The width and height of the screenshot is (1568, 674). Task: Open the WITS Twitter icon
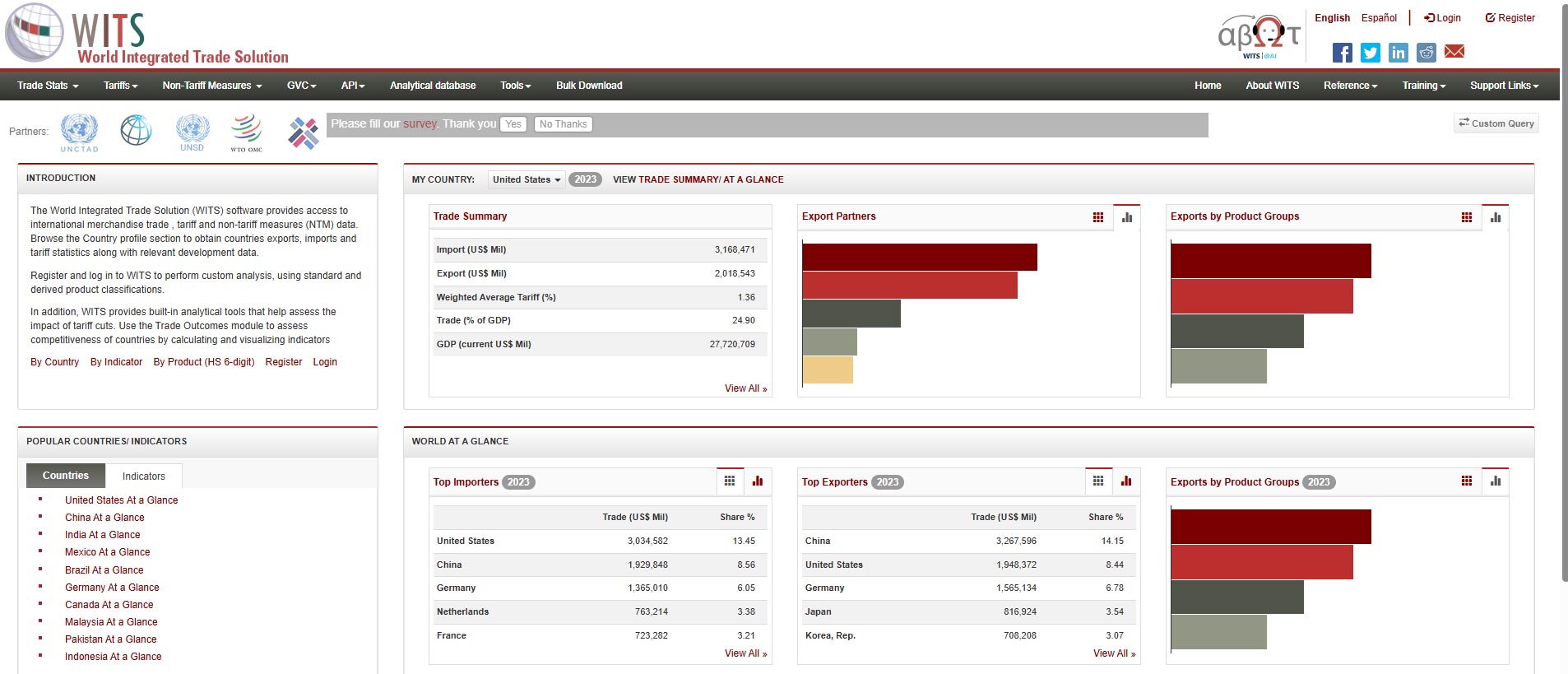pos(1370,53)
